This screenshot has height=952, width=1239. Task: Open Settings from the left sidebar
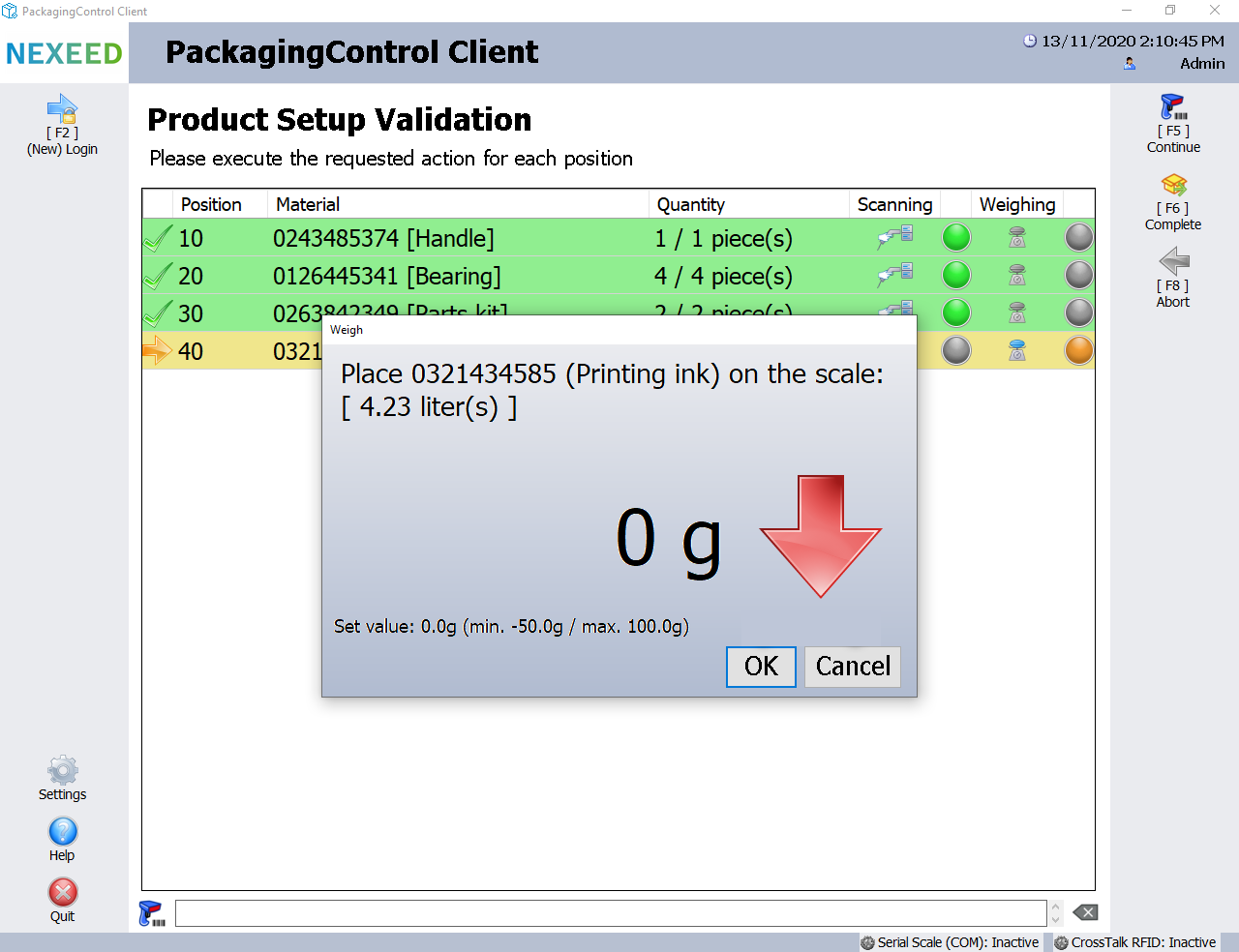(62, 771)
